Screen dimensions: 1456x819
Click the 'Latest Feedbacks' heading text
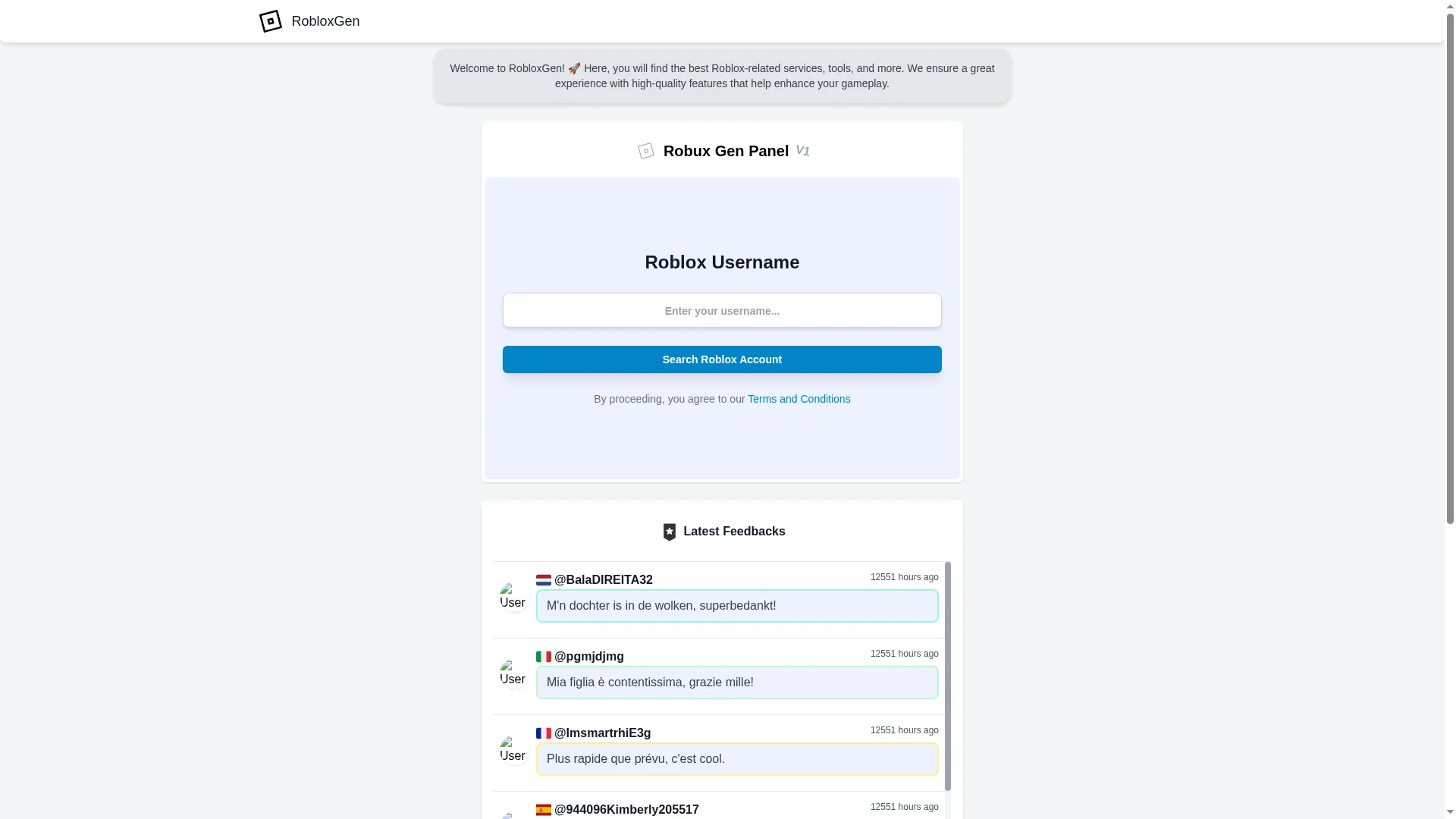(x=734, y=532)
